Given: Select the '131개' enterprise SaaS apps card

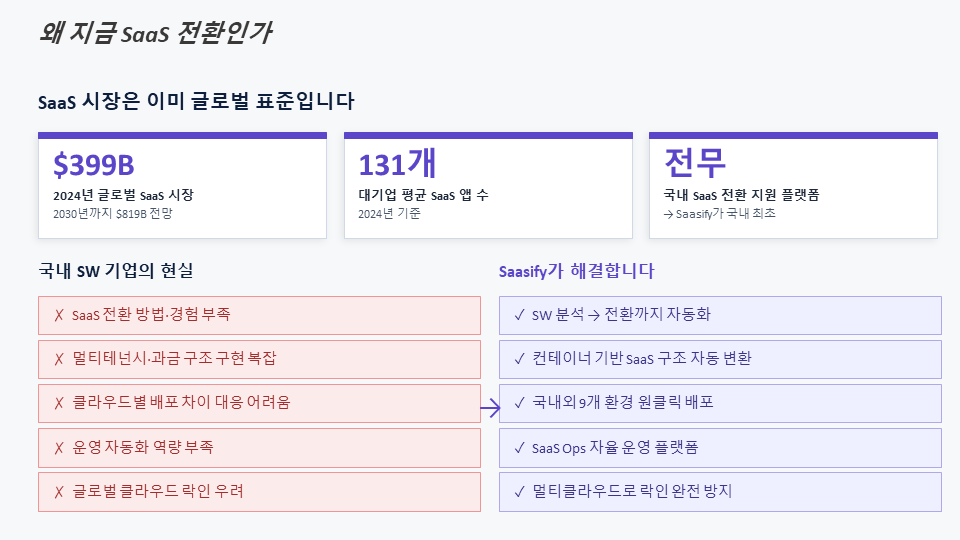Looking at the screenshot, I should 488,186.
